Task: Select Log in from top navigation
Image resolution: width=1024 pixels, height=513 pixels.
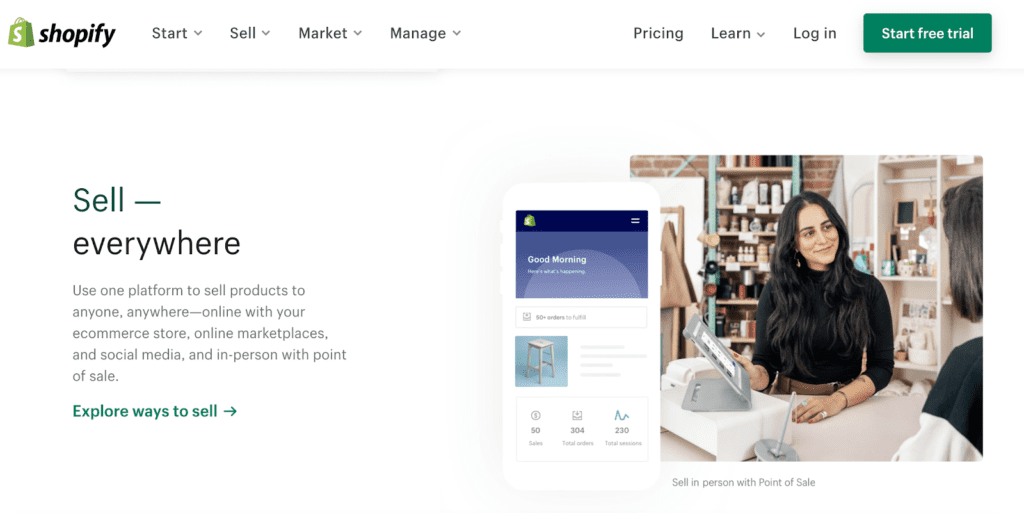Action: point(814,33)
